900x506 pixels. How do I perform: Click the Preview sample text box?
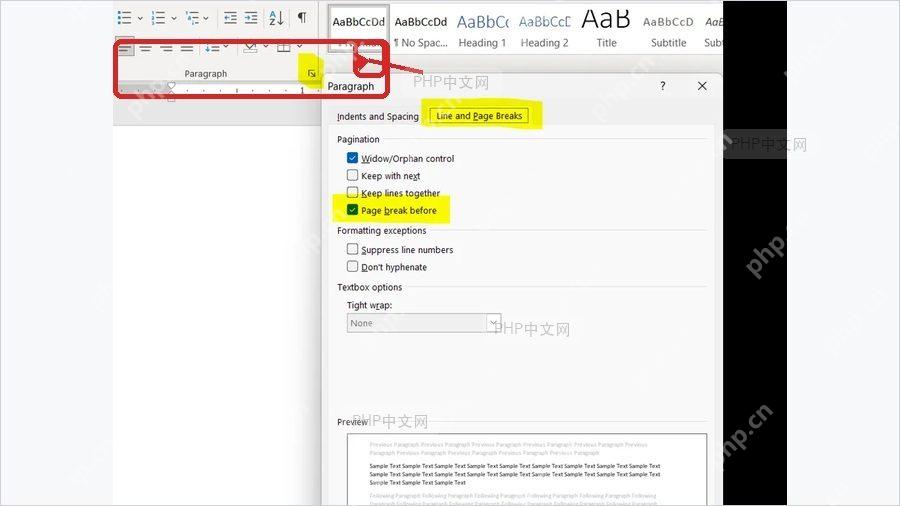point(527,469)
